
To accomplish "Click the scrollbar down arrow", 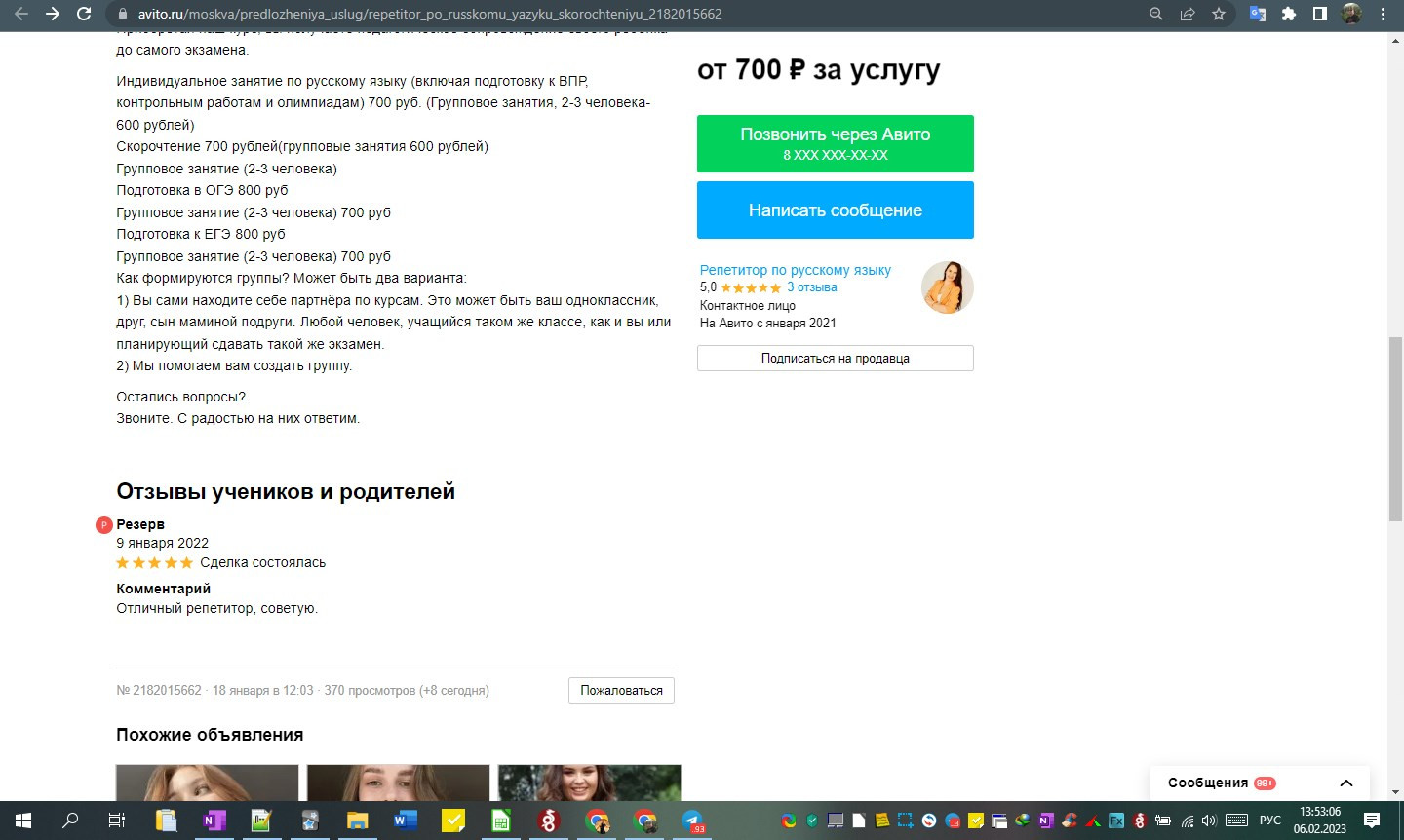I will (x=1395, y=792).
